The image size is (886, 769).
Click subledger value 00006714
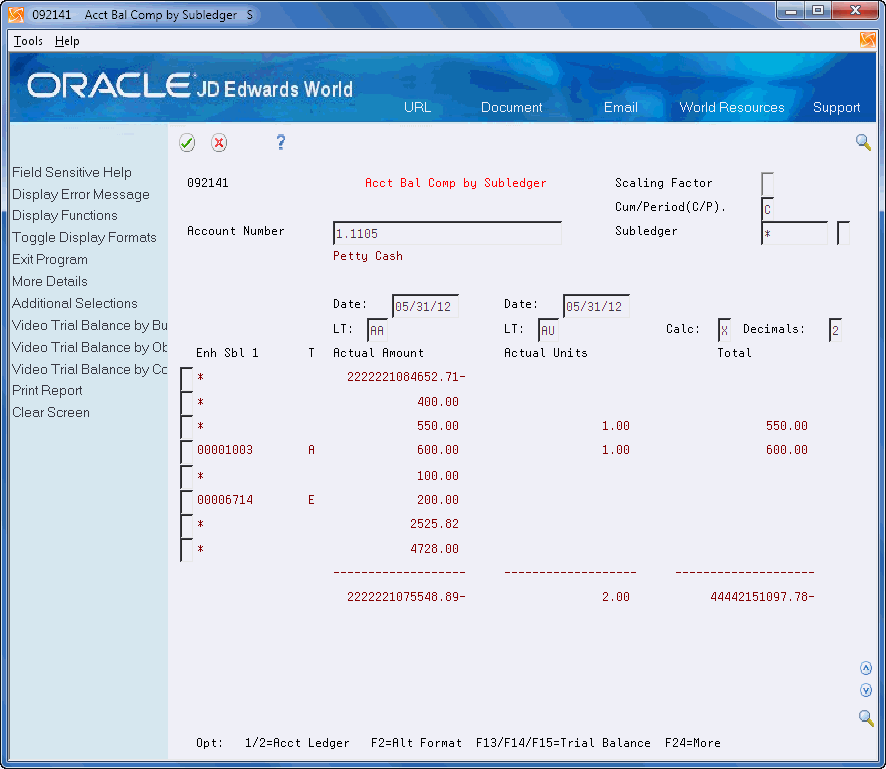point(225,500)
